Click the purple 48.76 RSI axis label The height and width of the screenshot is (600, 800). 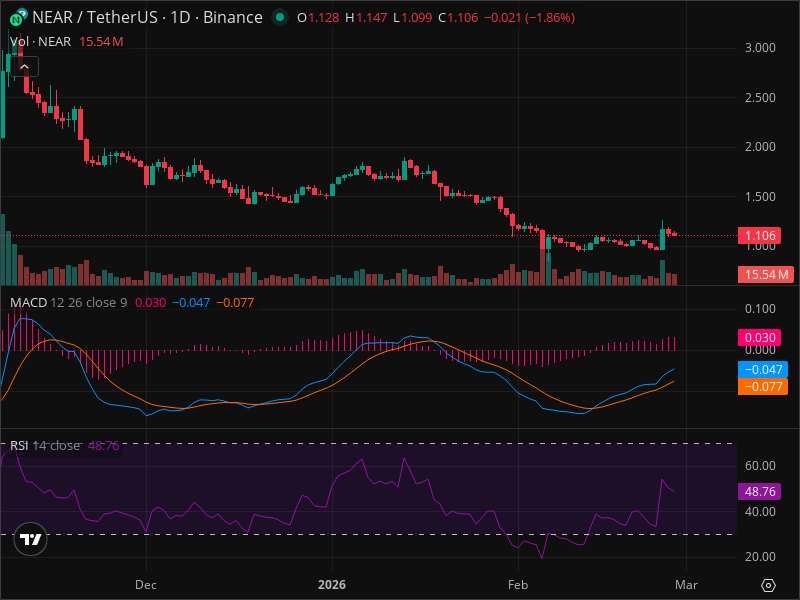[760, 491]
